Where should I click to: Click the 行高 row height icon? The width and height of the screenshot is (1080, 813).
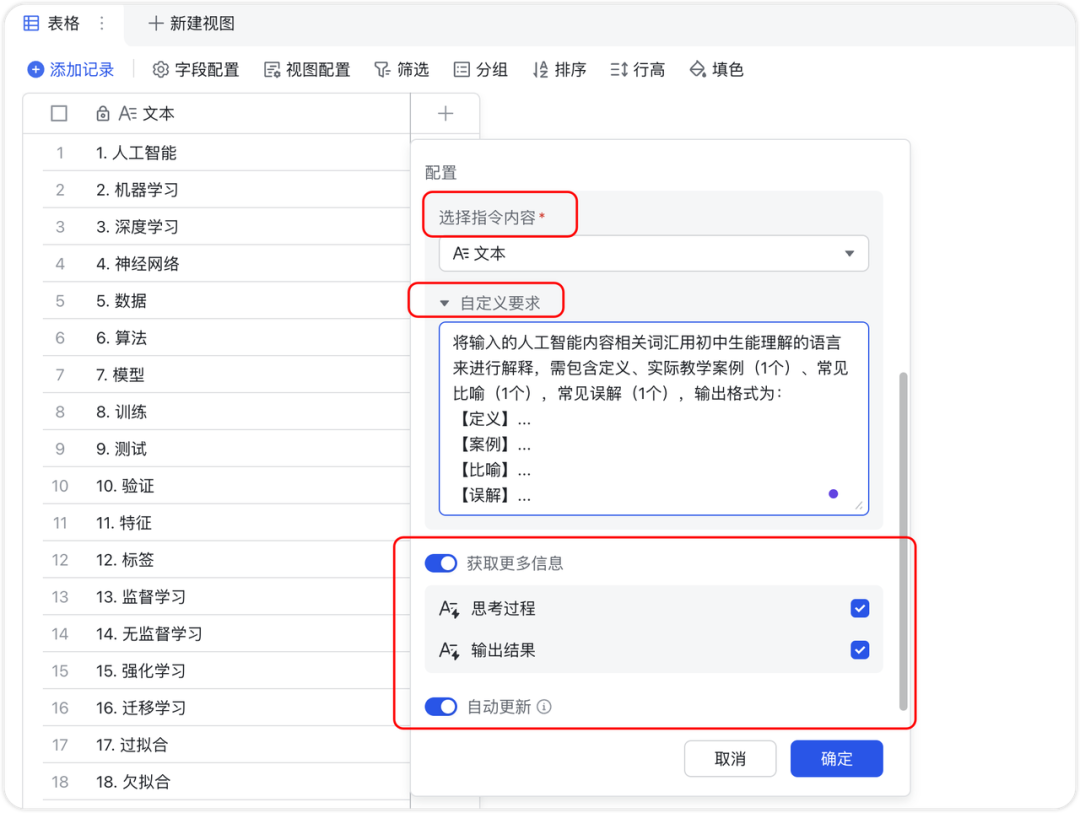pyautogui.click(x=619, y=70)
